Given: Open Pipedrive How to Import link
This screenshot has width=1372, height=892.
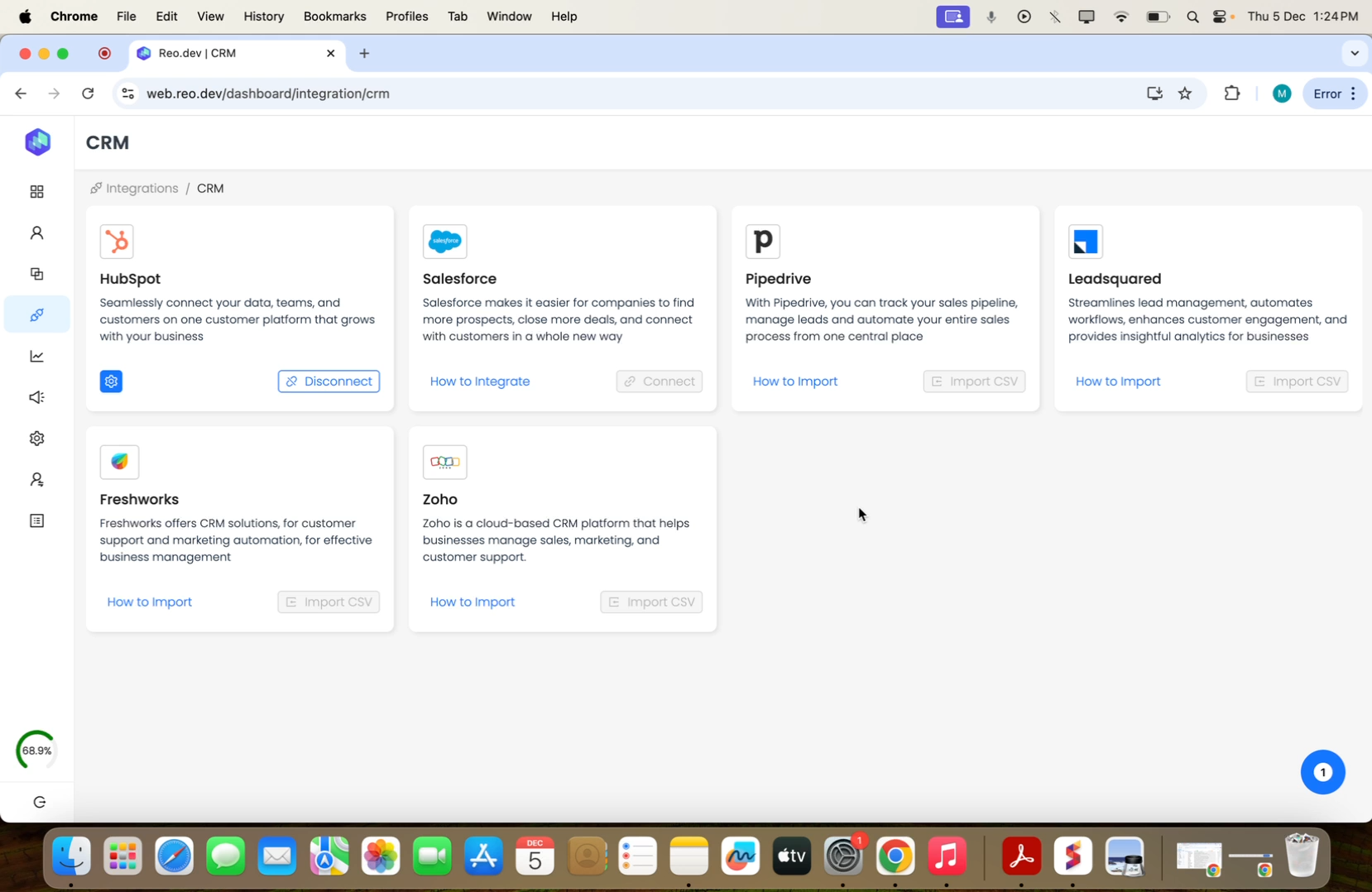Looking at the screenshot, I should 794,381.
